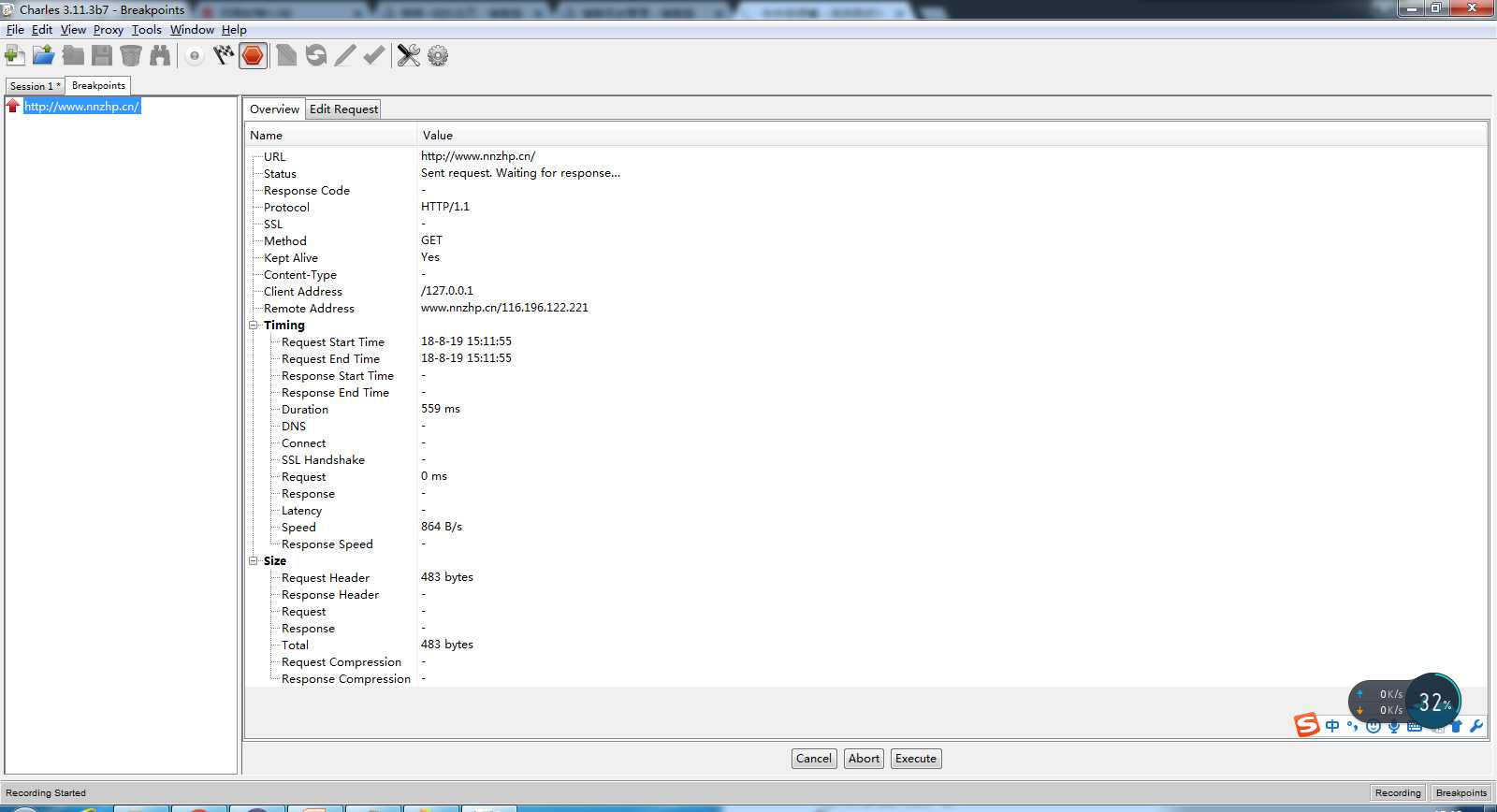This screenshot has width=1497, height=812.
Task: Click the Abort button
Action: pyautogui.click(x=864, y=758)
